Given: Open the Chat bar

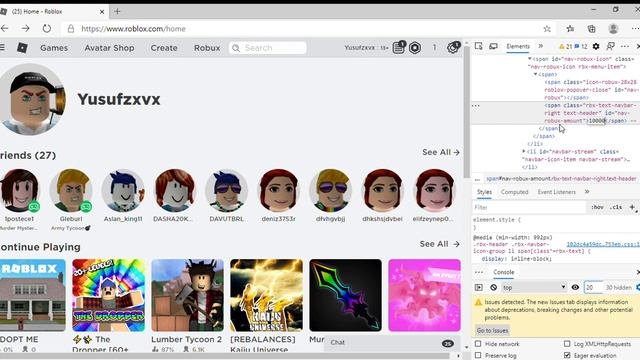Looking at the screenshot, I should 391,343.
